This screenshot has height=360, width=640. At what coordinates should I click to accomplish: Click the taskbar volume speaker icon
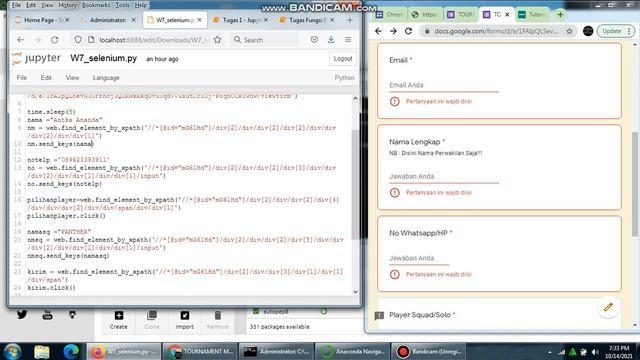[595, 352]
